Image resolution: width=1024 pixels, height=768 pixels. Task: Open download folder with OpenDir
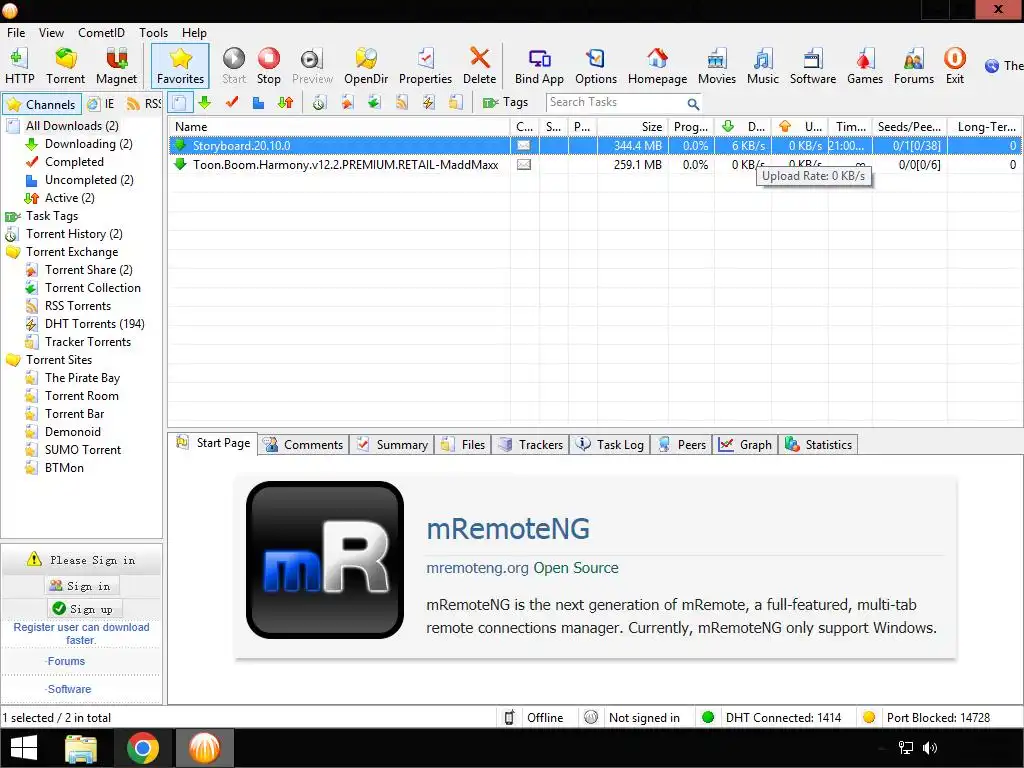coord(366,66)
